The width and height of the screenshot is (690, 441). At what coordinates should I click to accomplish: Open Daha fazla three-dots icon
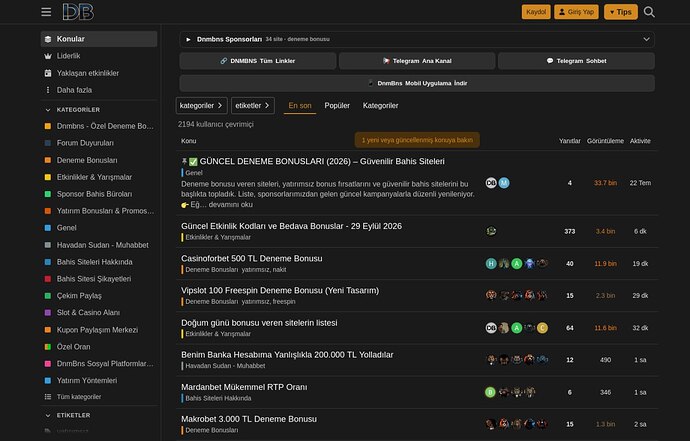[x=48, y=90]
